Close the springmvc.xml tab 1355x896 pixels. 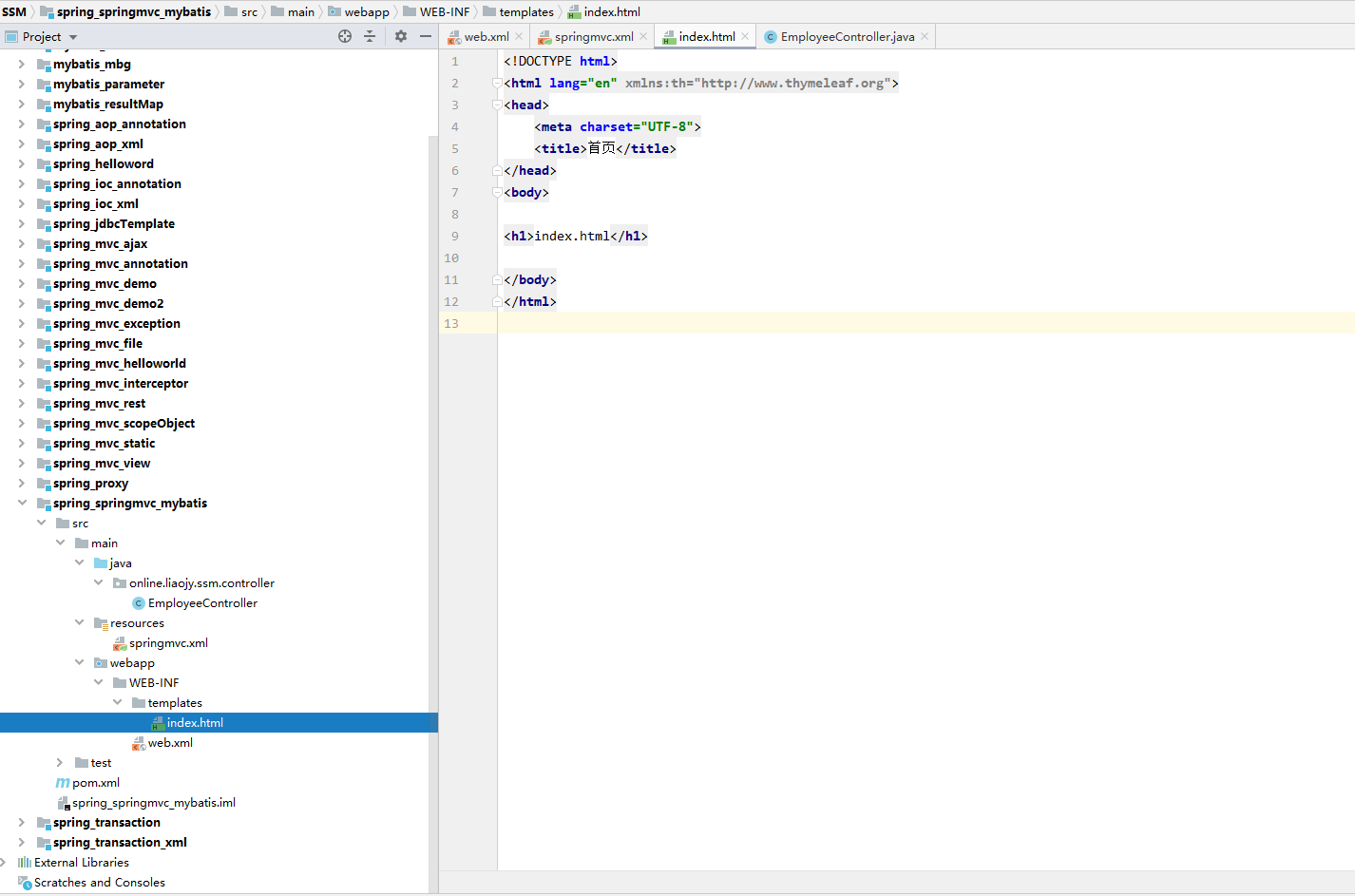(x=643, y=37)
